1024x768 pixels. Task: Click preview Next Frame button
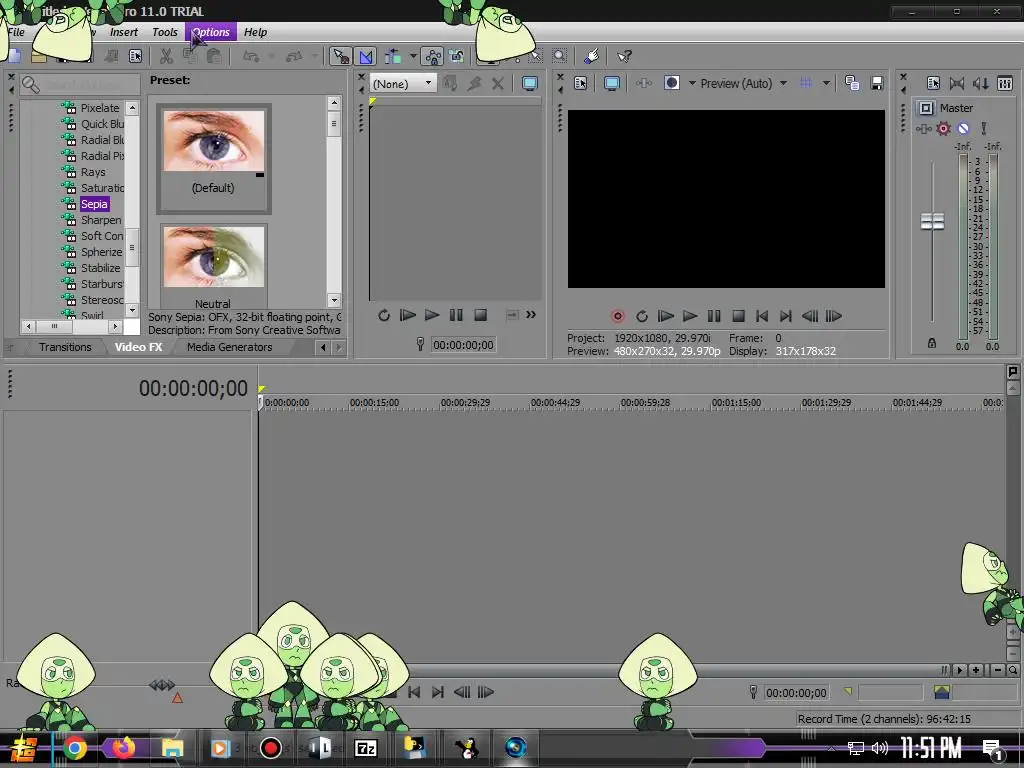[x=833, y=316]
